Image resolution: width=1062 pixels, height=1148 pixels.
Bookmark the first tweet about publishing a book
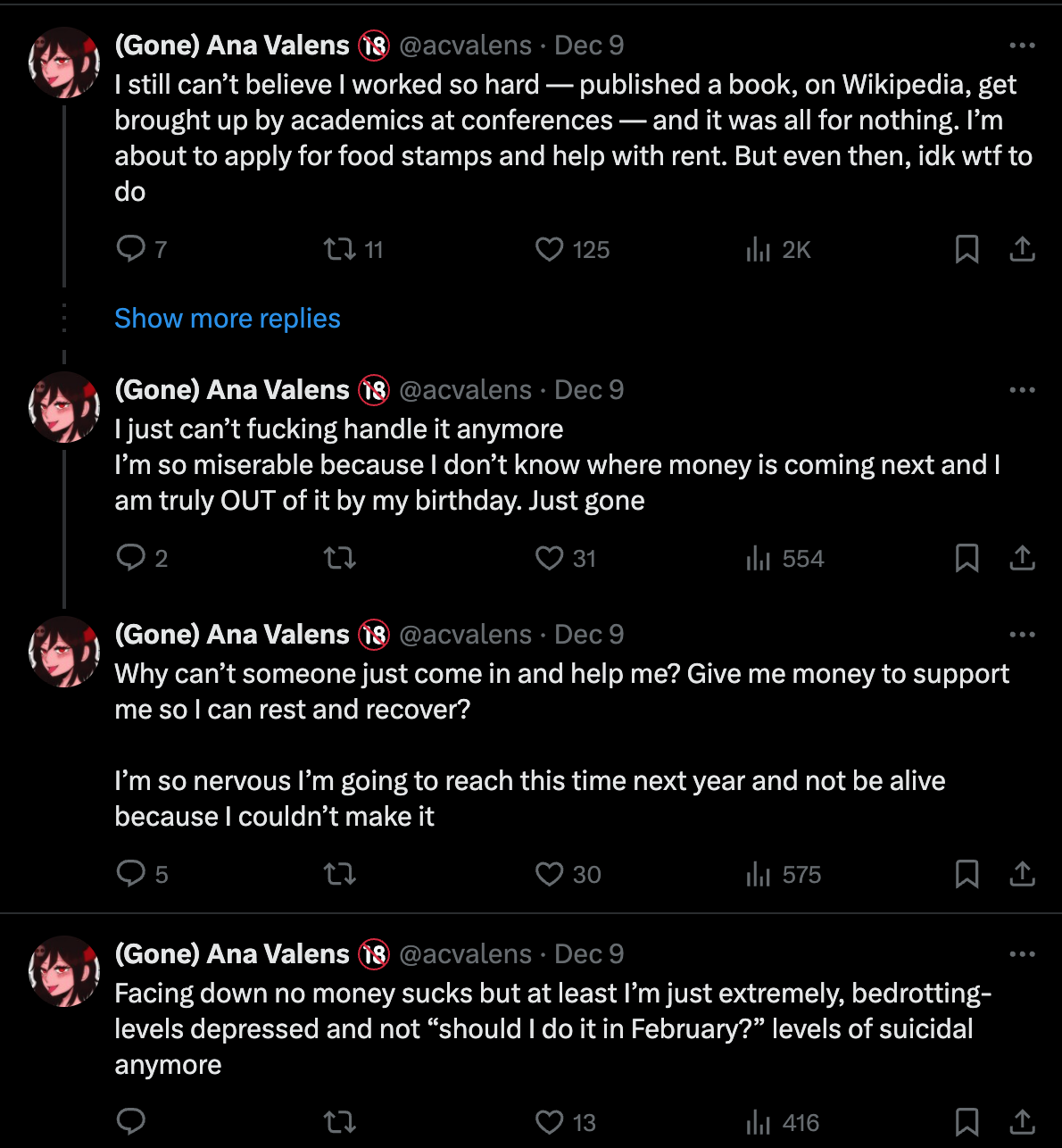tap(967, 249)
